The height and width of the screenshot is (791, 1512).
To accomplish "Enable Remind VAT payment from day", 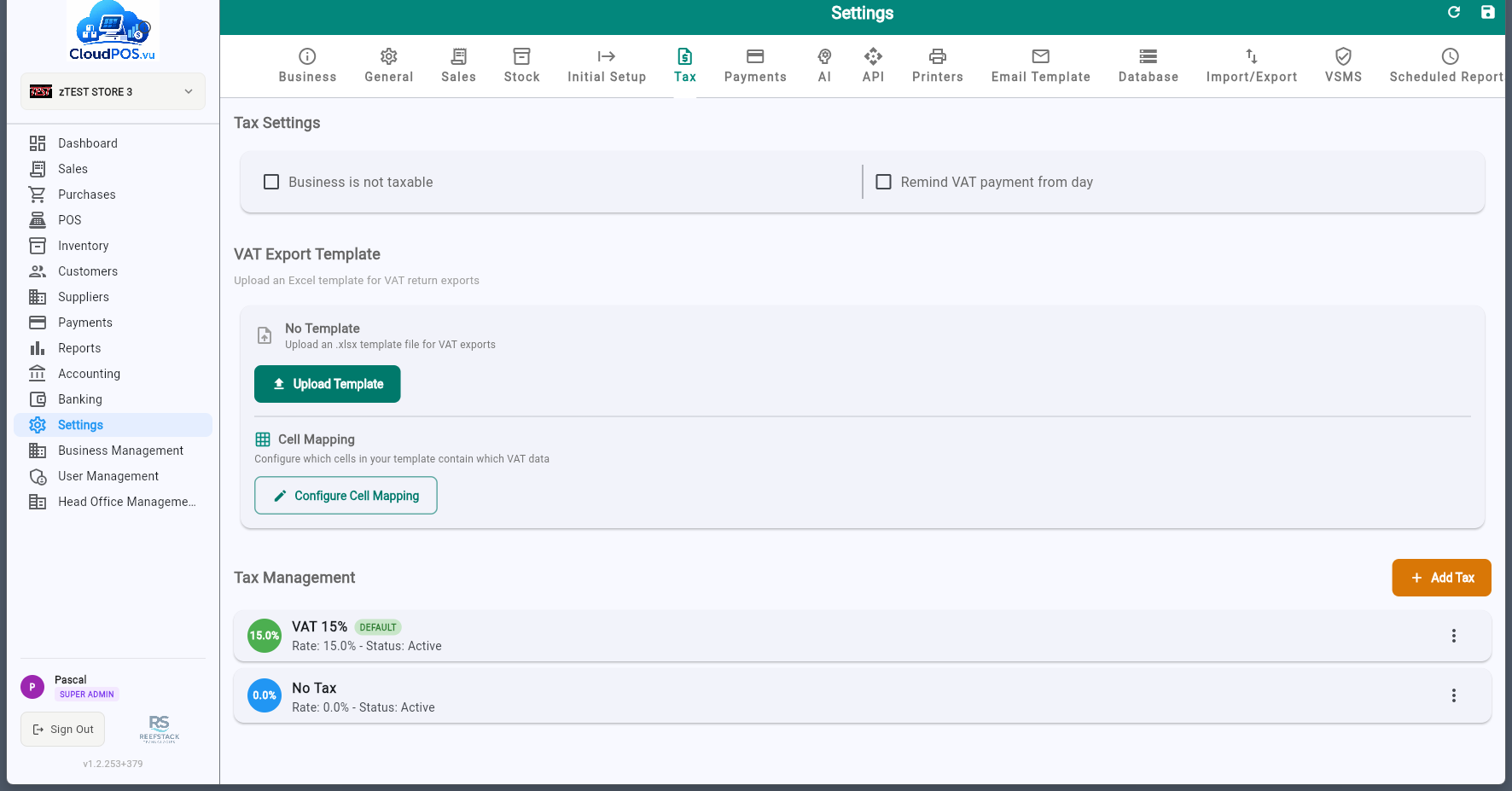I will pyautogui.click(x=884, y=182).
